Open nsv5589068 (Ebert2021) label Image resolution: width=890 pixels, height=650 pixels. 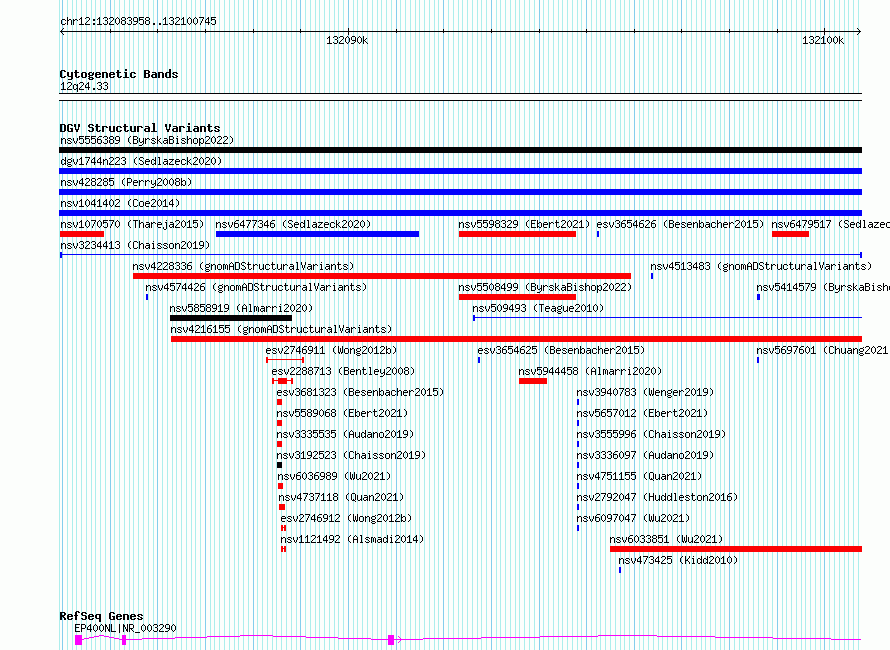click(x=342, y=413)
